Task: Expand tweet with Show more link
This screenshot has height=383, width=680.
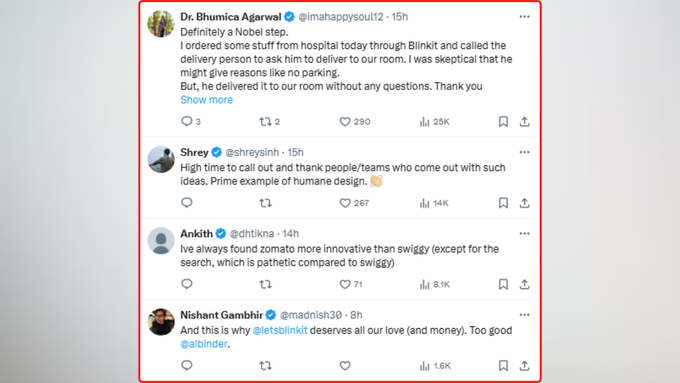Action: click(206, 100)
